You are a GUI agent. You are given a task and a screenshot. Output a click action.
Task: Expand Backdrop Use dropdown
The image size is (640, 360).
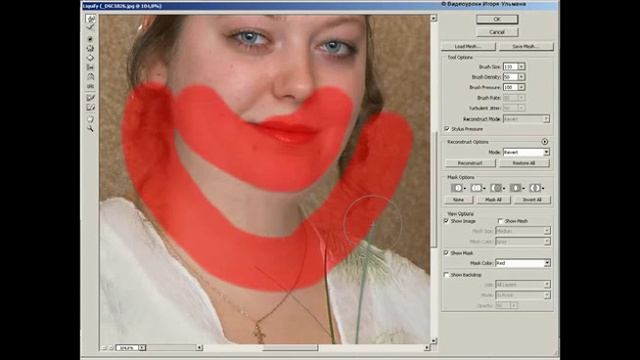click(547, 284)
